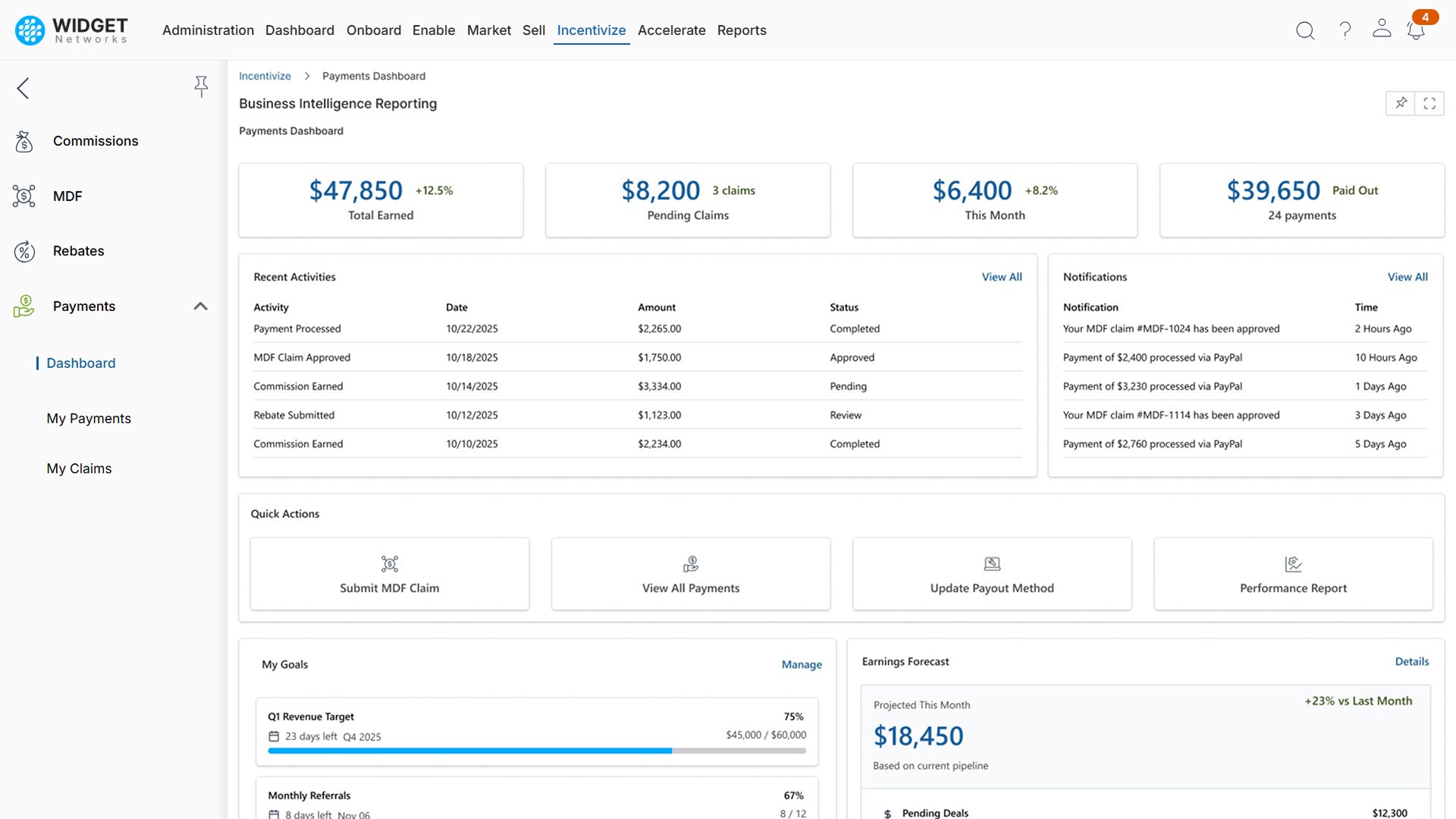Click the Q1 Revenue Target progress bar
This screenshot has height=819, width=1456.
[537, 751]
